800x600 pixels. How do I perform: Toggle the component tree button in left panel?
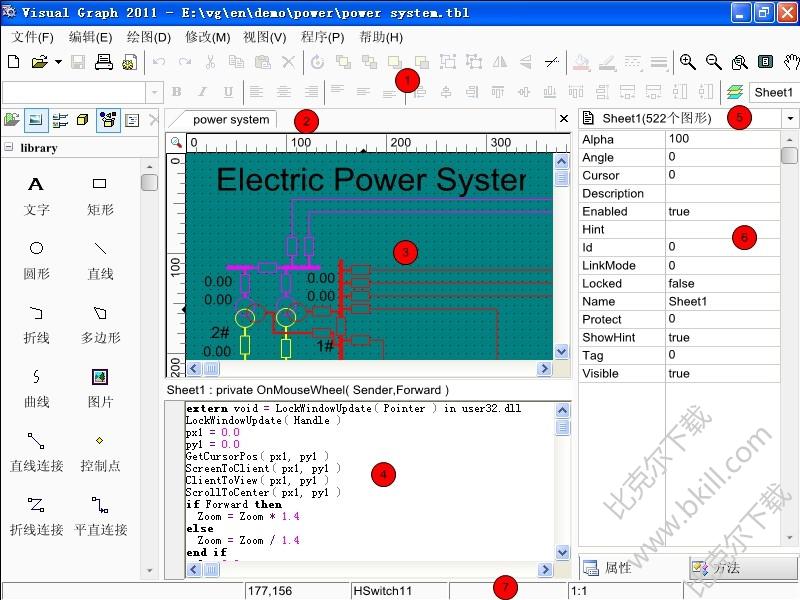[x=108, y=120]
